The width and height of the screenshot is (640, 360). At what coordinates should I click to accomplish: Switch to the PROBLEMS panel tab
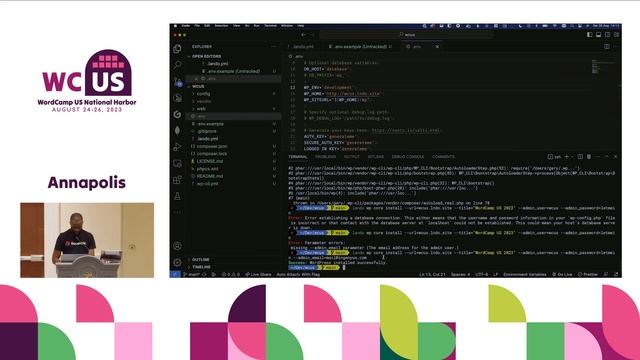click(325, 157)
